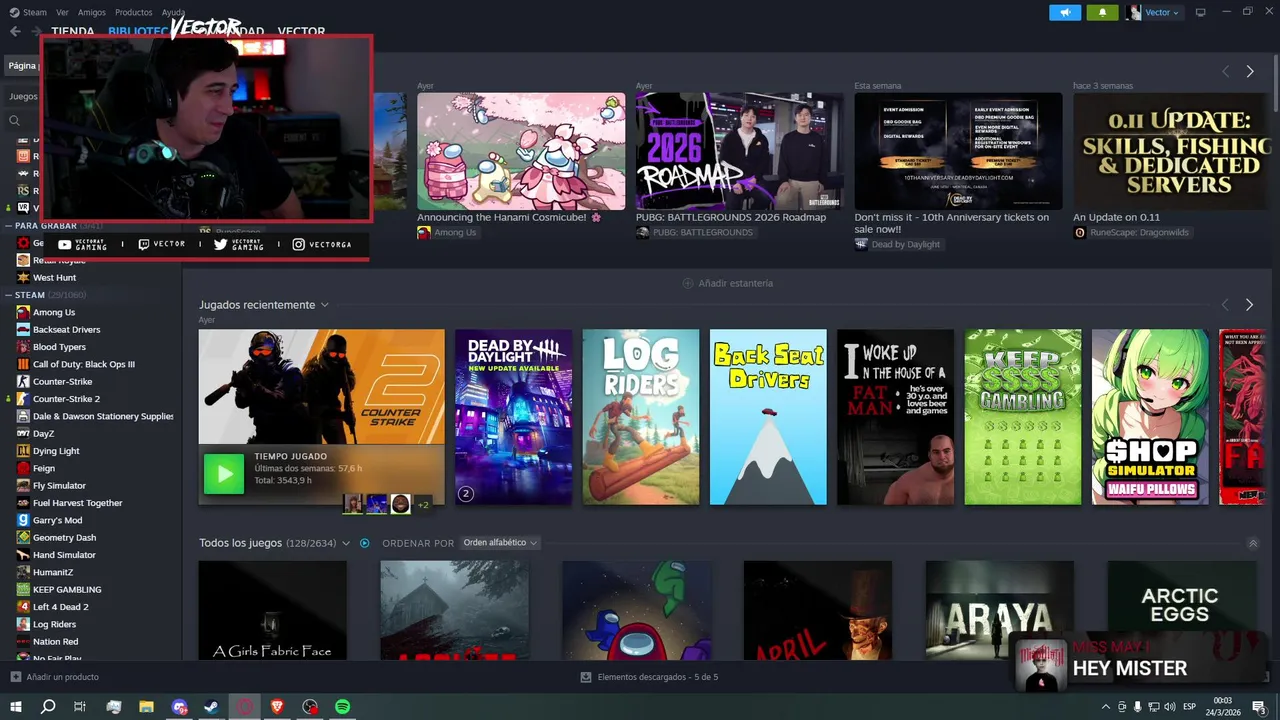The image size is (1280, 720).
Task: Open the Log Riders game cover
Action: click(x=641, y=417)
